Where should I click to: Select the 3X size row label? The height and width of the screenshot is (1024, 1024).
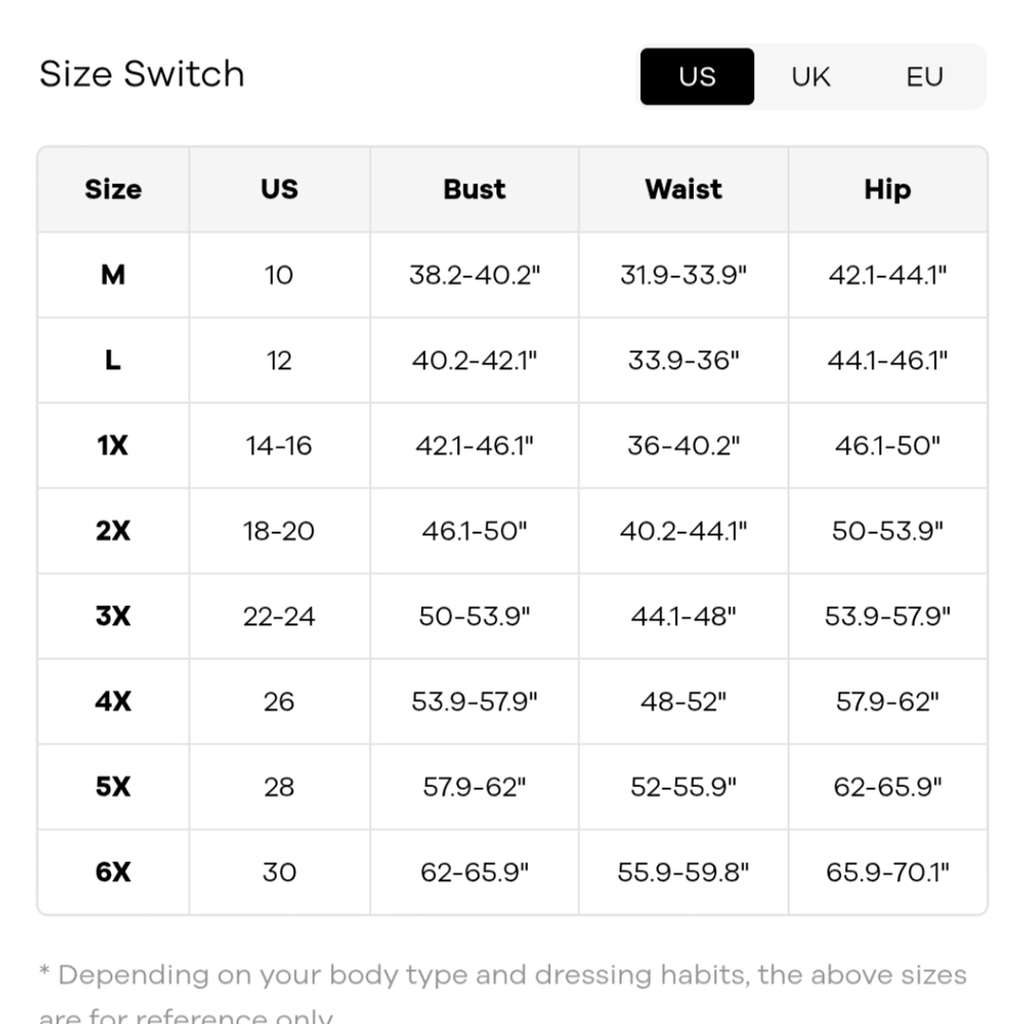click(113, 616)
